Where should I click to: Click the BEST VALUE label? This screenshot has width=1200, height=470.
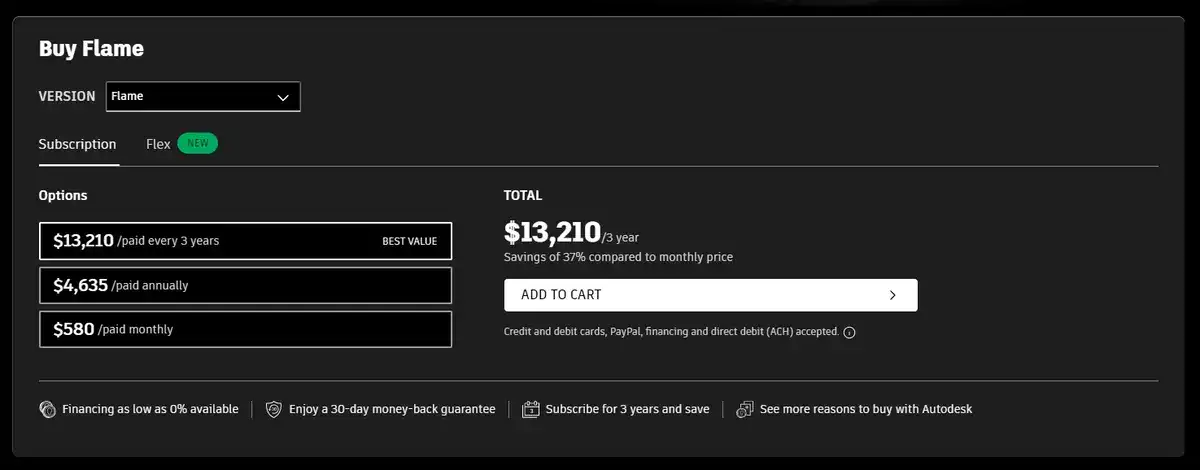click(409, 241)
